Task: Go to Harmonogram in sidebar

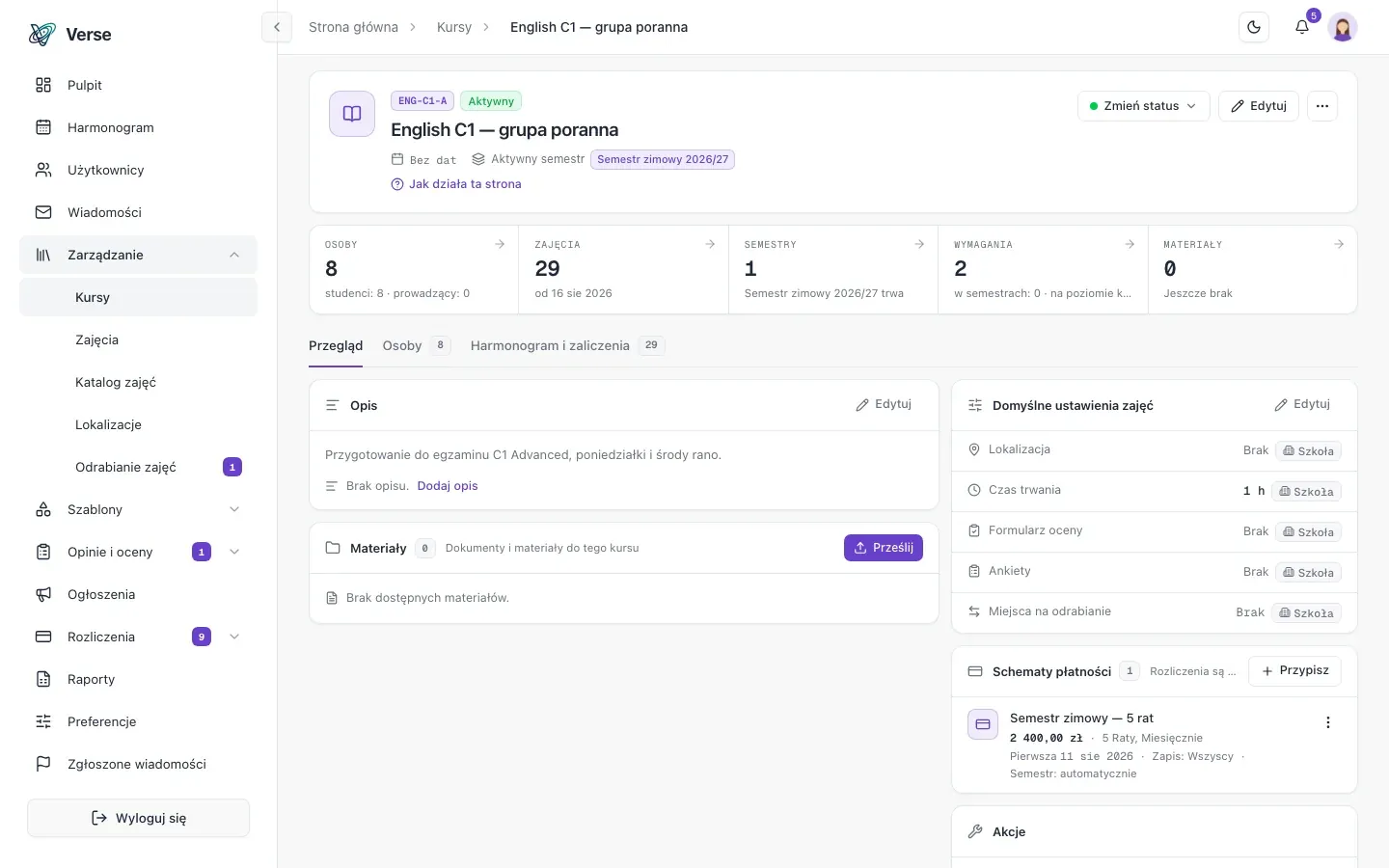Action: click(138, 127)
